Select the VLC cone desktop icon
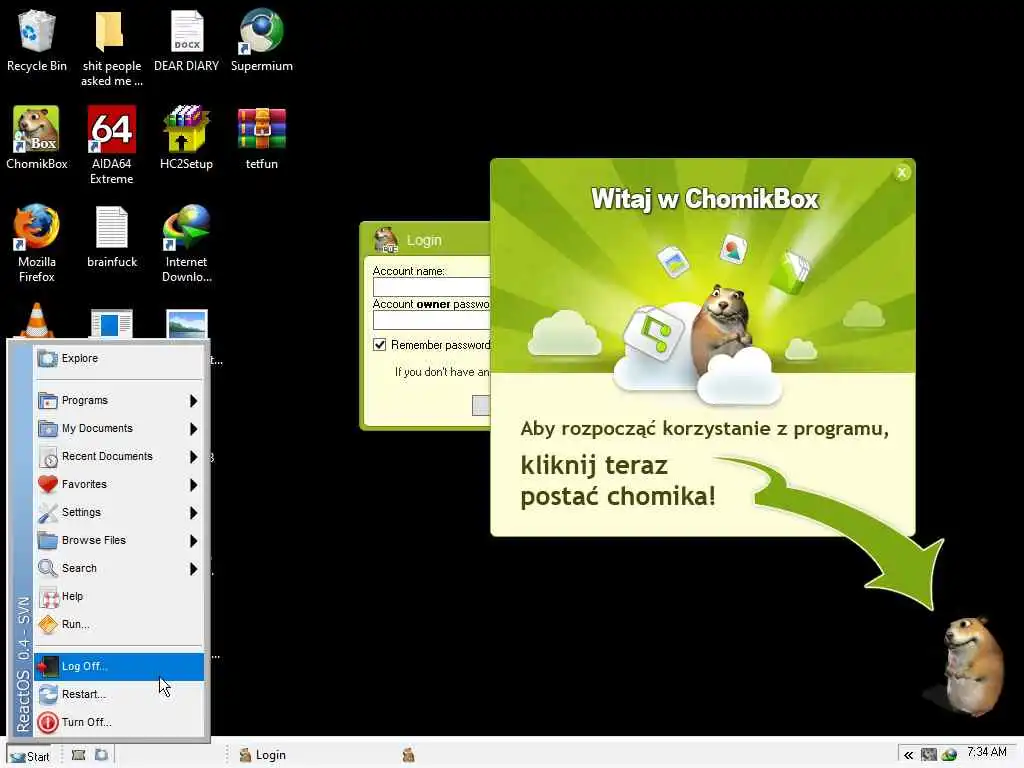Screen dimensions: 1024x768 [37, 321]
